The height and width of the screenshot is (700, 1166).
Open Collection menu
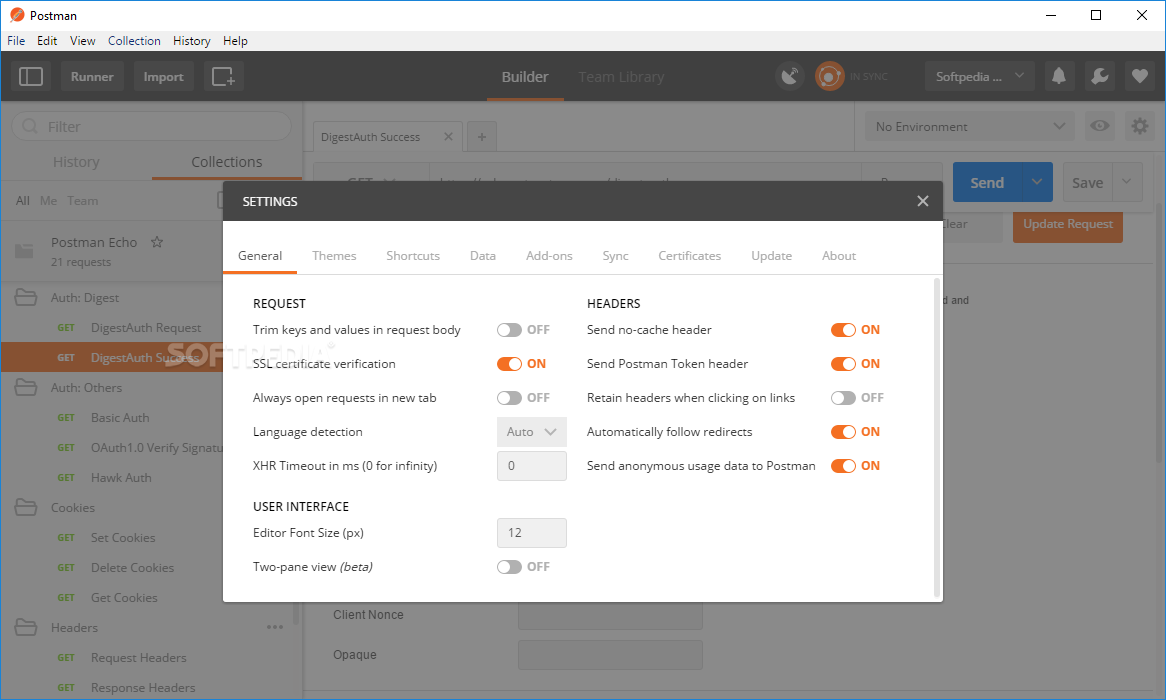tap(134, 41)
